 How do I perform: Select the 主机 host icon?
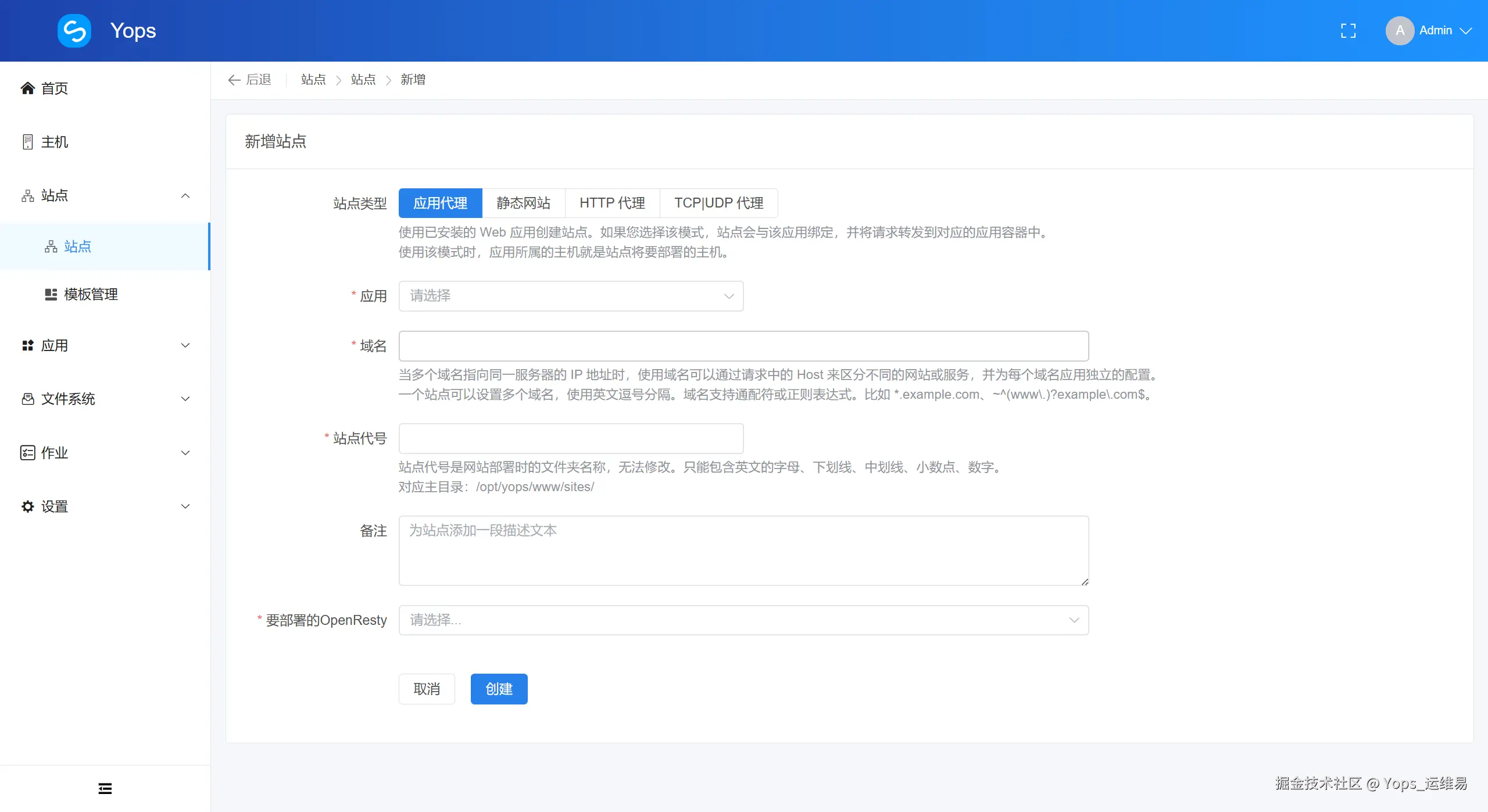coord(27,141)
